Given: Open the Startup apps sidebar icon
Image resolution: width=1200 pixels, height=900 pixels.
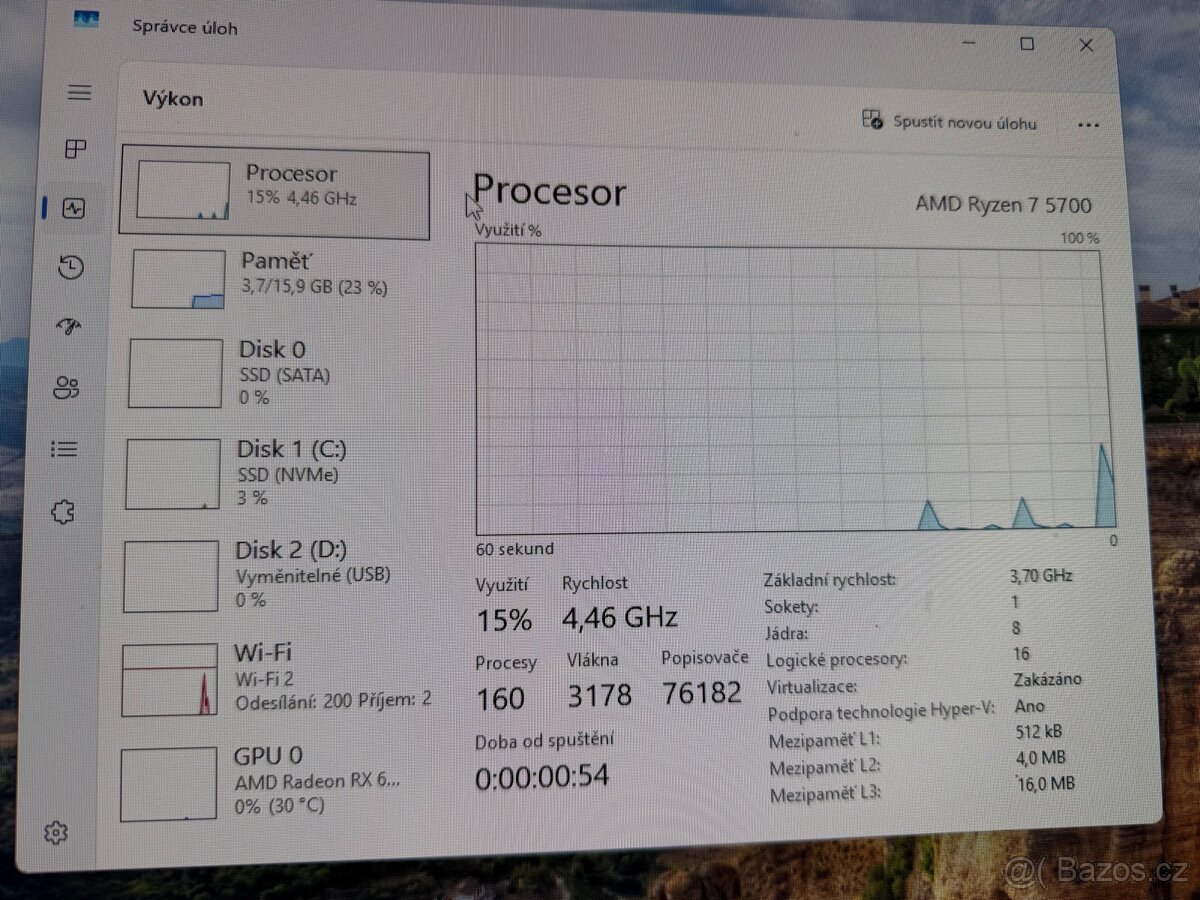Looking at the screenshot, I should click(x=70, y=327).
